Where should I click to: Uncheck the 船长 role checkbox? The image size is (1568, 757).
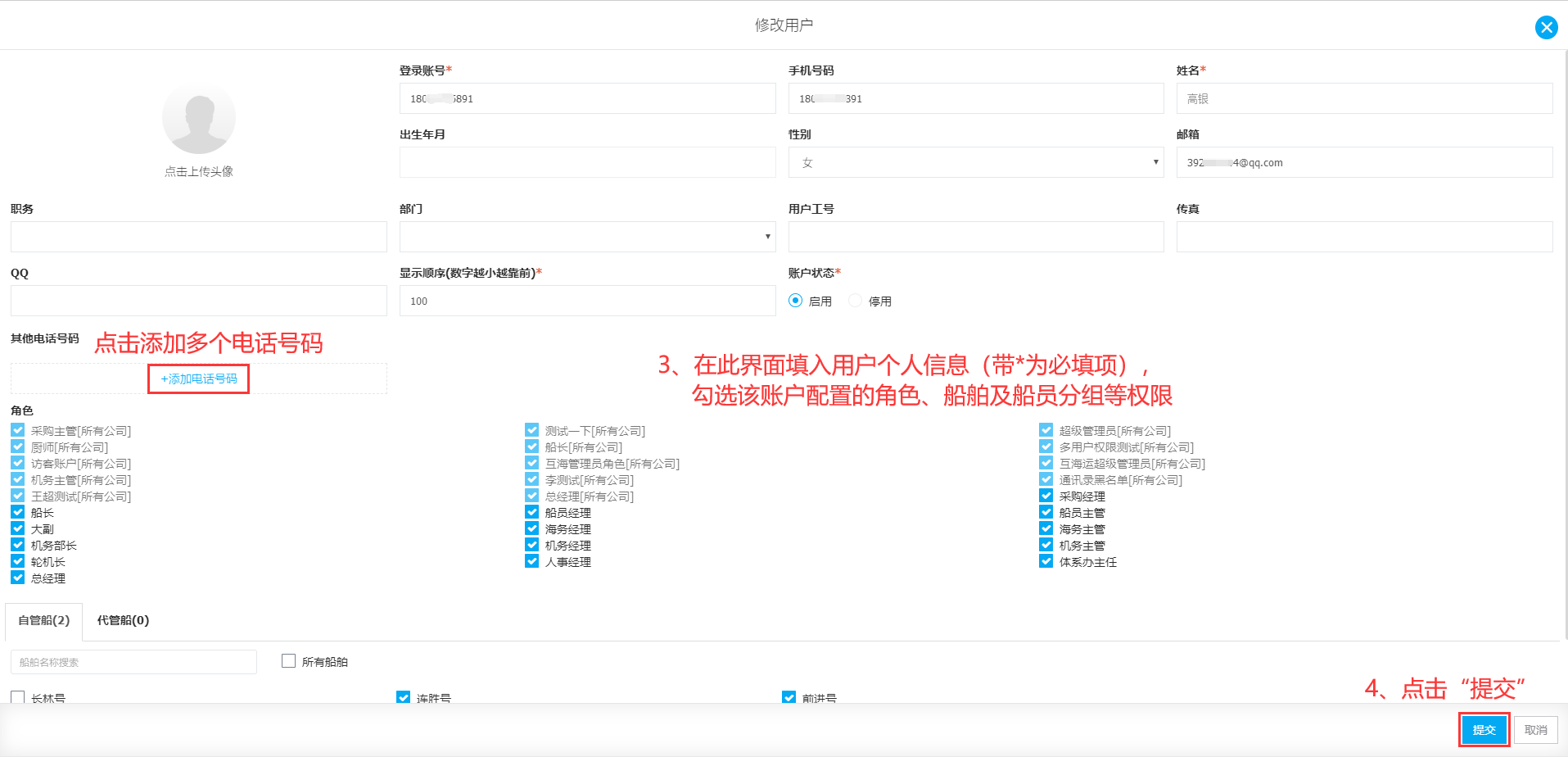(18, 512)
